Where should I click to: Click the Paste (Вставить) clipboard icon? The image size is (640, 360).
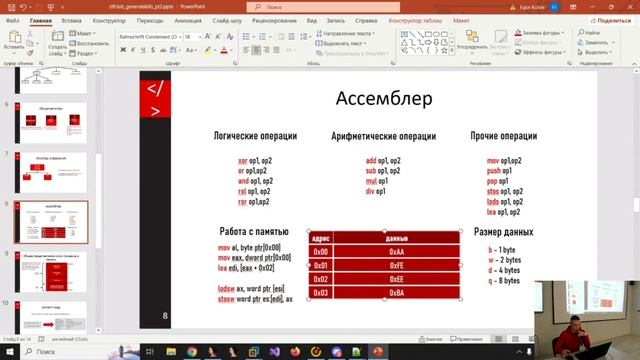point(14,37)
